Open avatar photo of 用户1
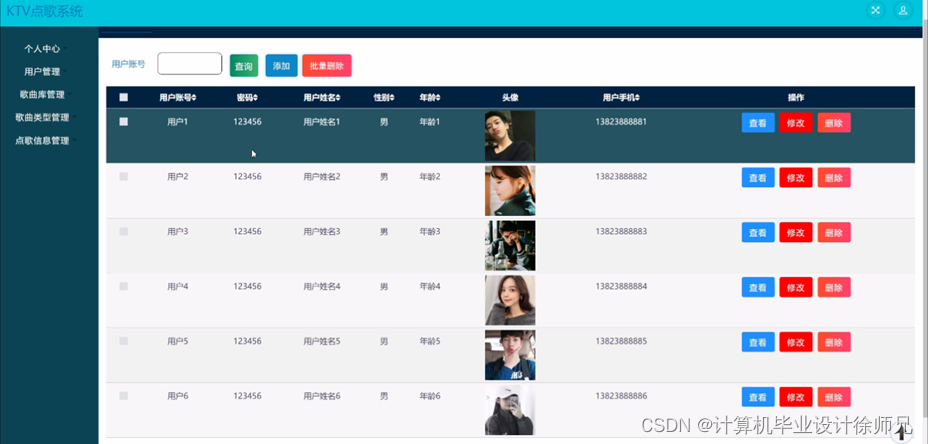This screenshot has width=928, height=444. 510,136
